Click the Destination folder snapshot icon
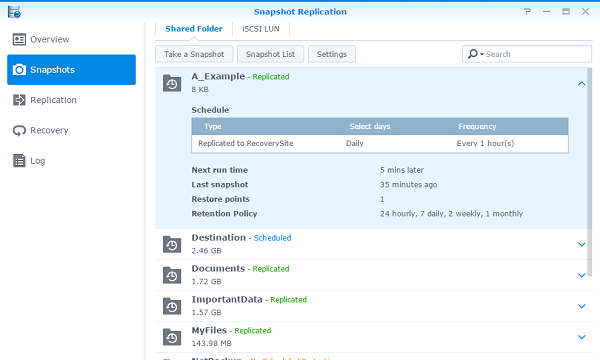Screen dimensions: 600x360 (172, 244)
